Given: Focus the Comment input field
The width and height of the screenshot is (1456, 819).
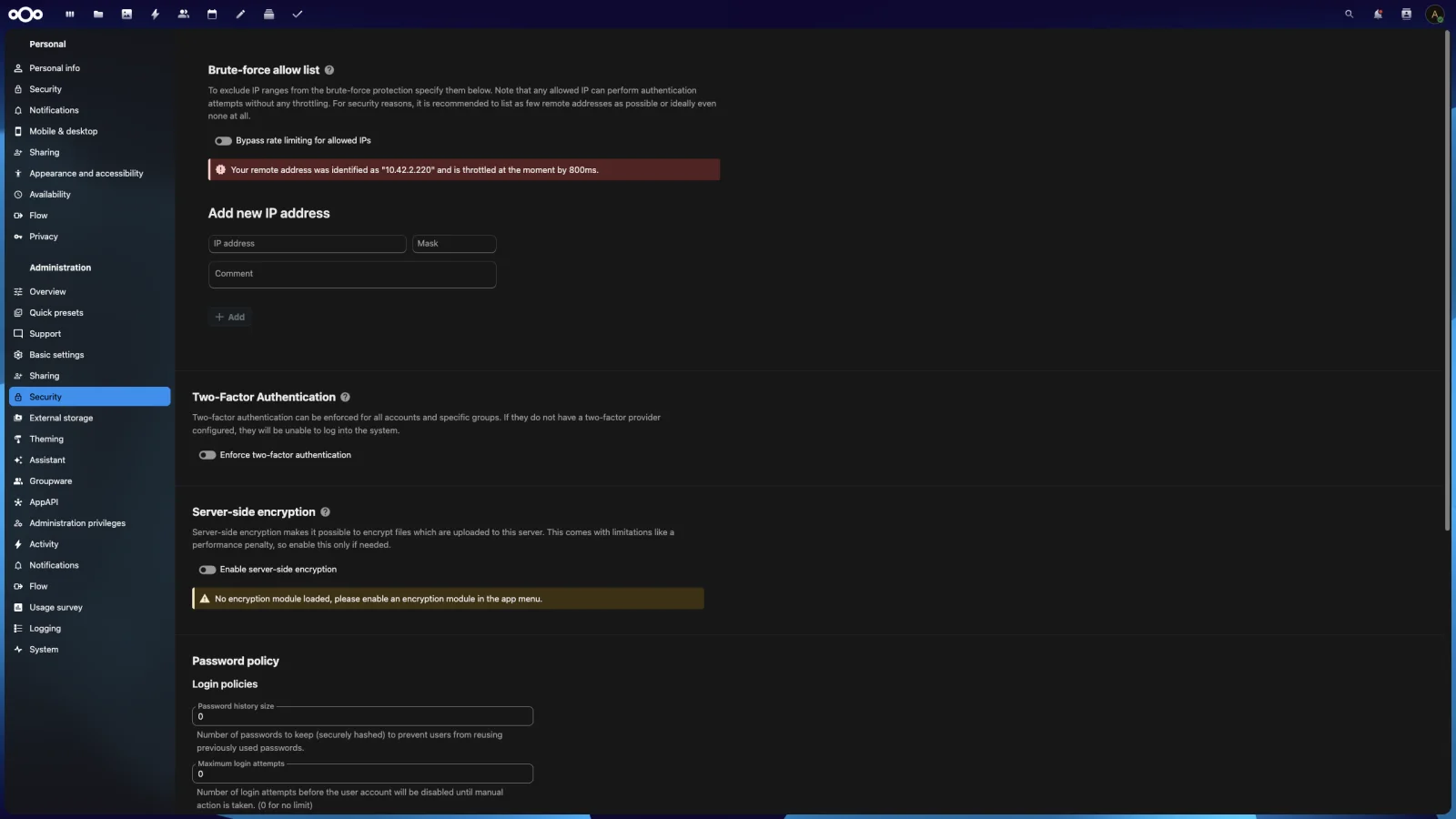Looking at the screenshot, I should 352,275.
